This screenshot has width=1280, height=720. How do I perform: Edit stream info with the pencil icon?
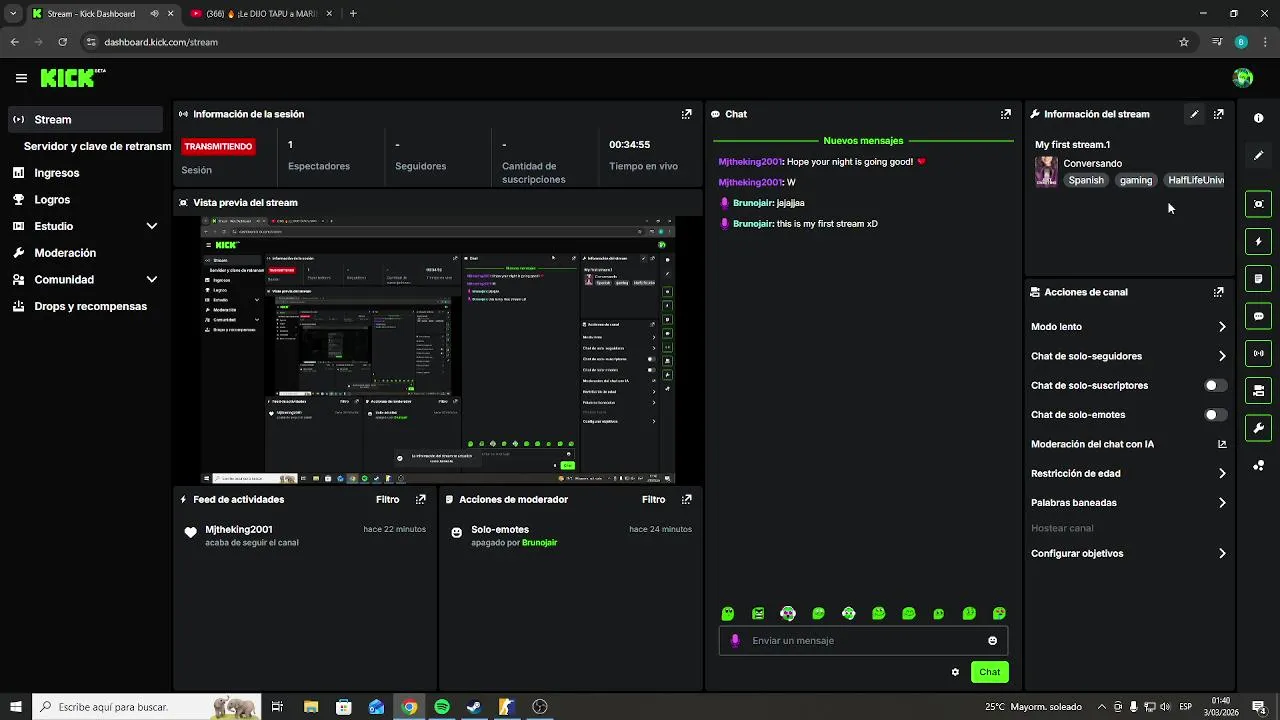1194,114
